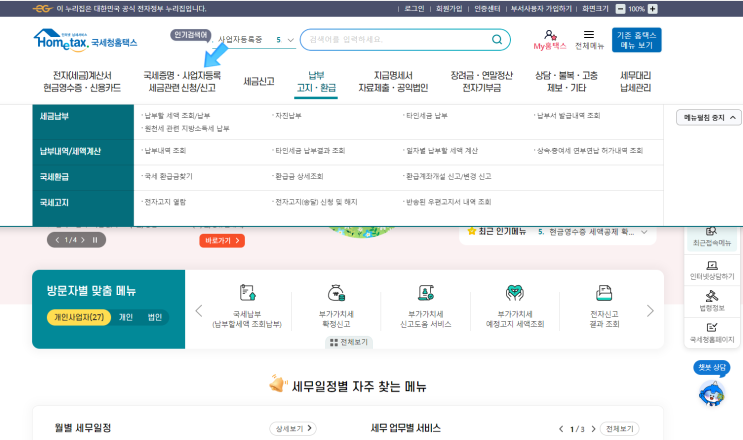Open 국세납부 (납부할세액 조회납부) icon
The image size is (743, 440).
coord(247,293)
